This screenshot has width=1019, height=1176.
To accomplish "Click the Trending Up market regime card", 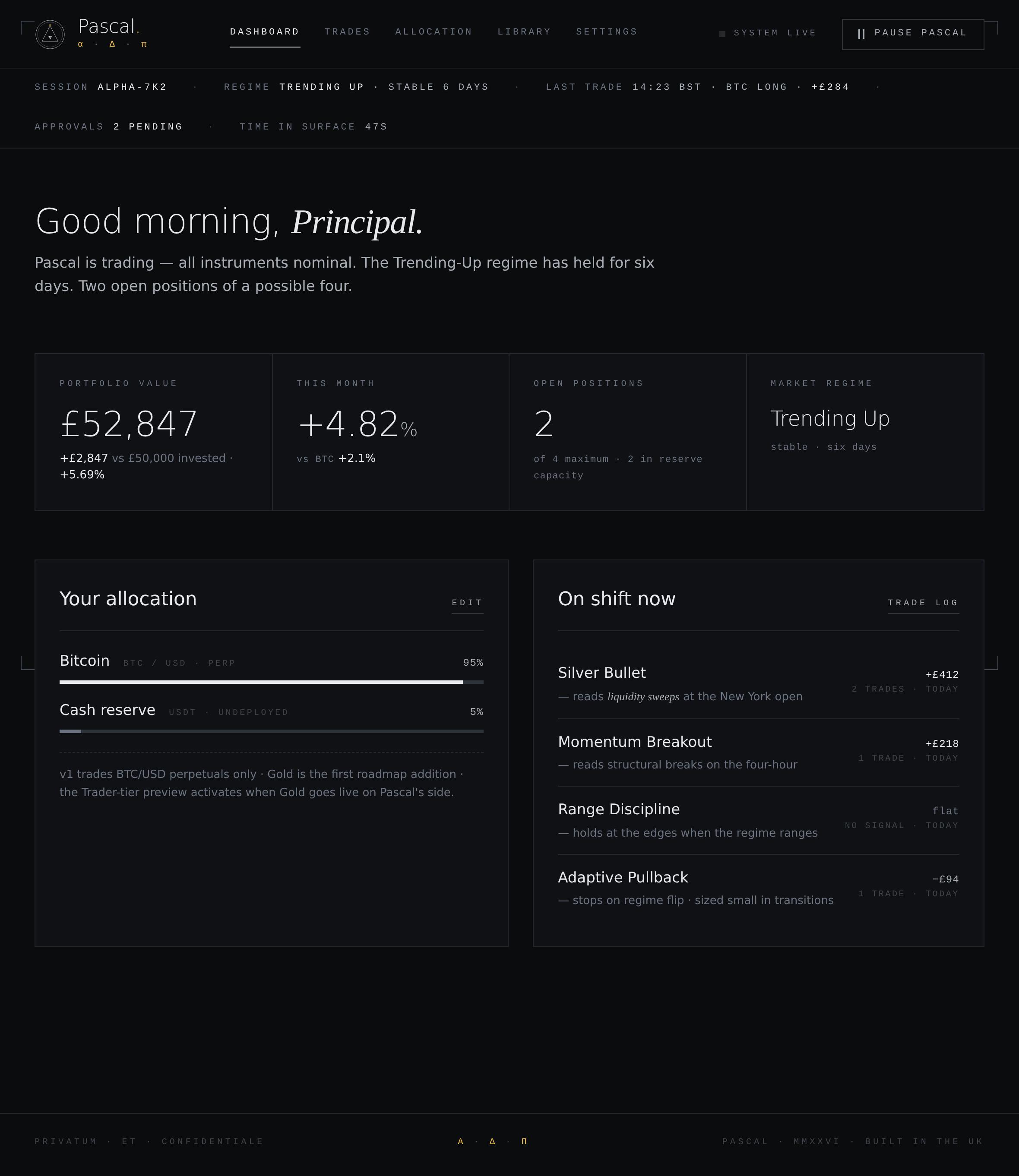I will [x=865, y=432].
